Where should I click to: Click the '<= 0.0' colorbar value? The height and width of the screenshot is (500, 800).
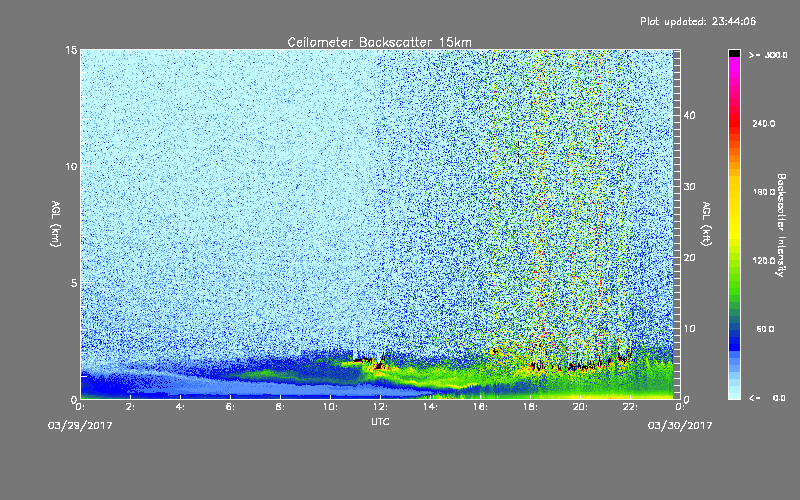[x=767, y=398]
